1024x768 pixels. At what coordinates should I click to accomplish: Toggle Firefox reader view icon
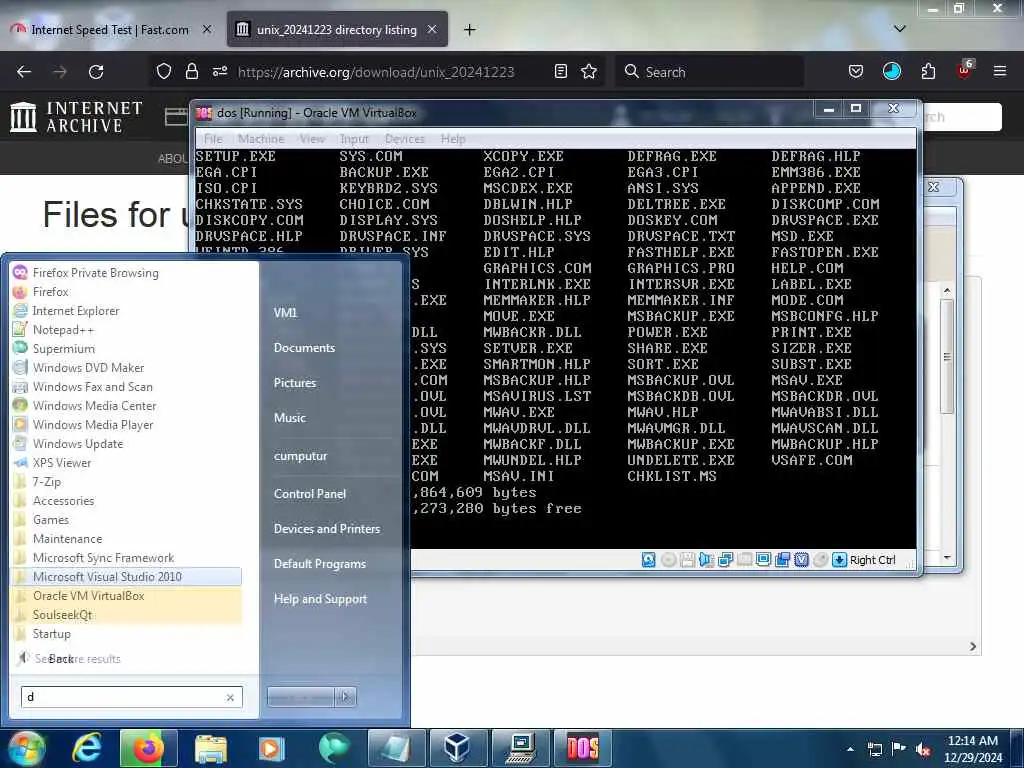(x=560, y=71)
